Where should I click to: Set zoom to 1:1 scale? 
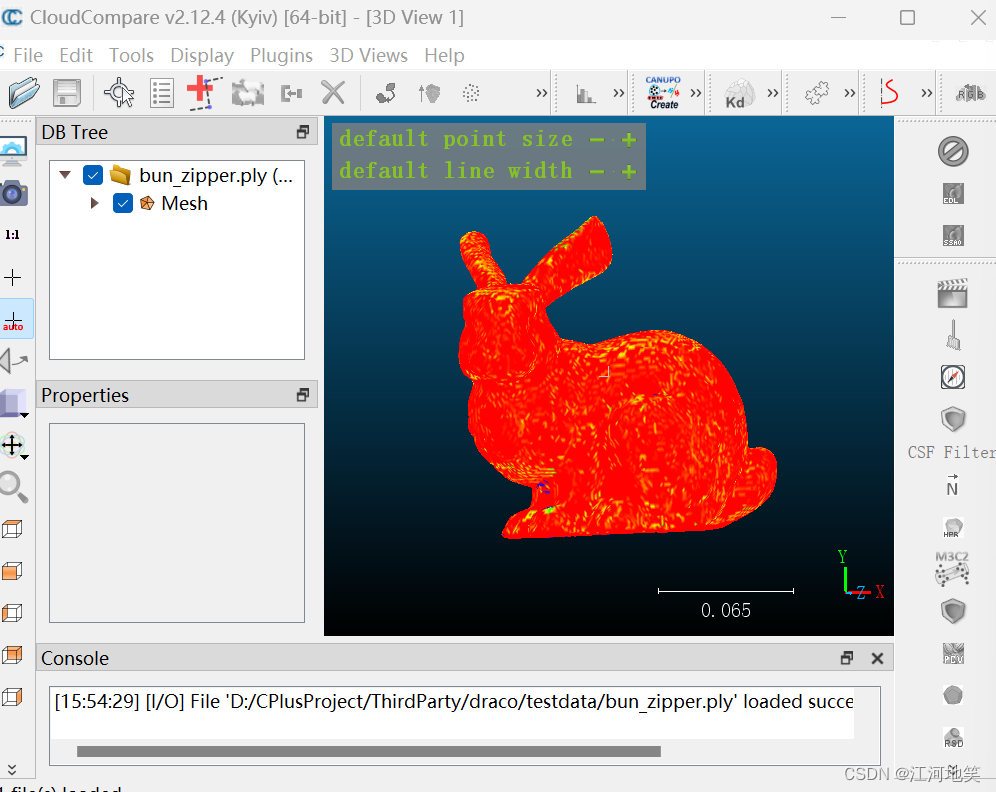12,235
